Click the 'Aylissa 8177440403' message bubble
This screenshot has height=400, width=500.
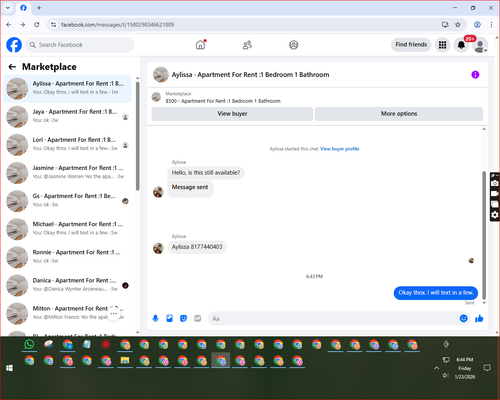[197, 247]
